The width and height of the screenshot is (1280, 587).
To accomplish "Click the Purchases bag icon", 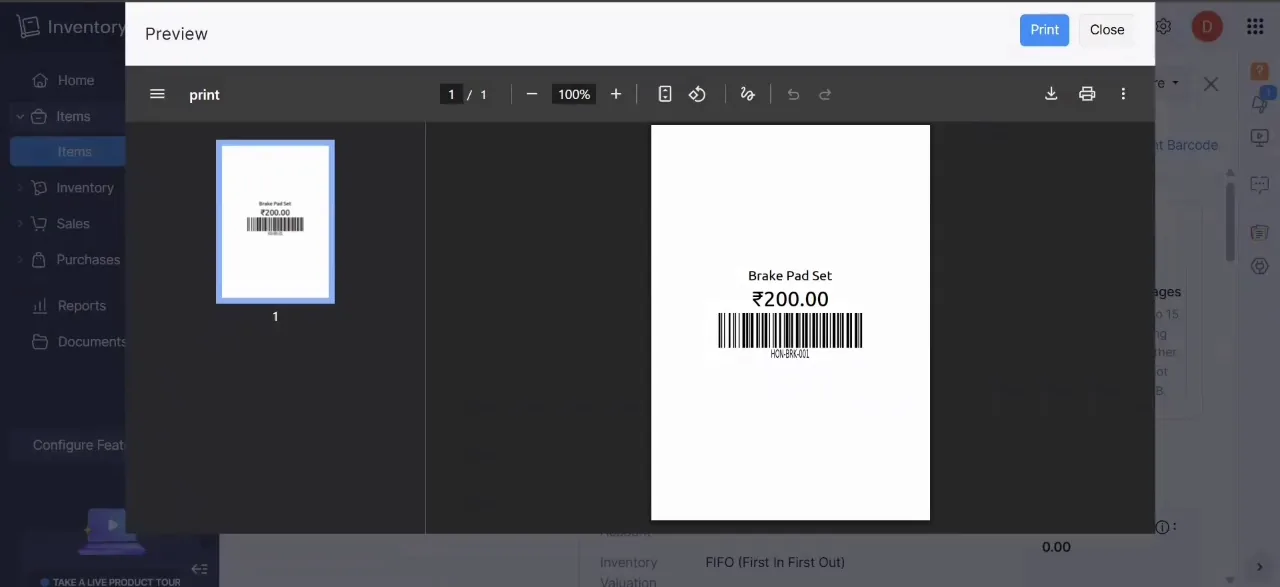I will [39, 260].
